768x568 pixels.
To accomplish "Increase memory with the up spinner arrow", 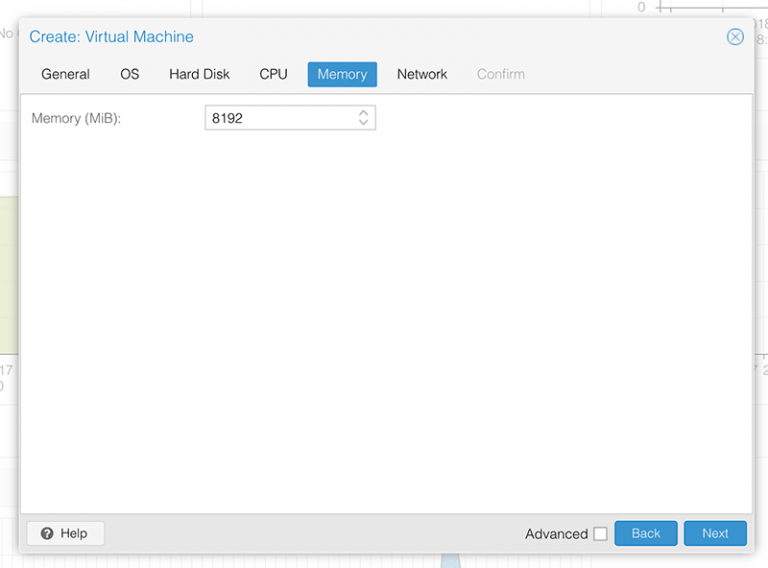I will [363, 113].
